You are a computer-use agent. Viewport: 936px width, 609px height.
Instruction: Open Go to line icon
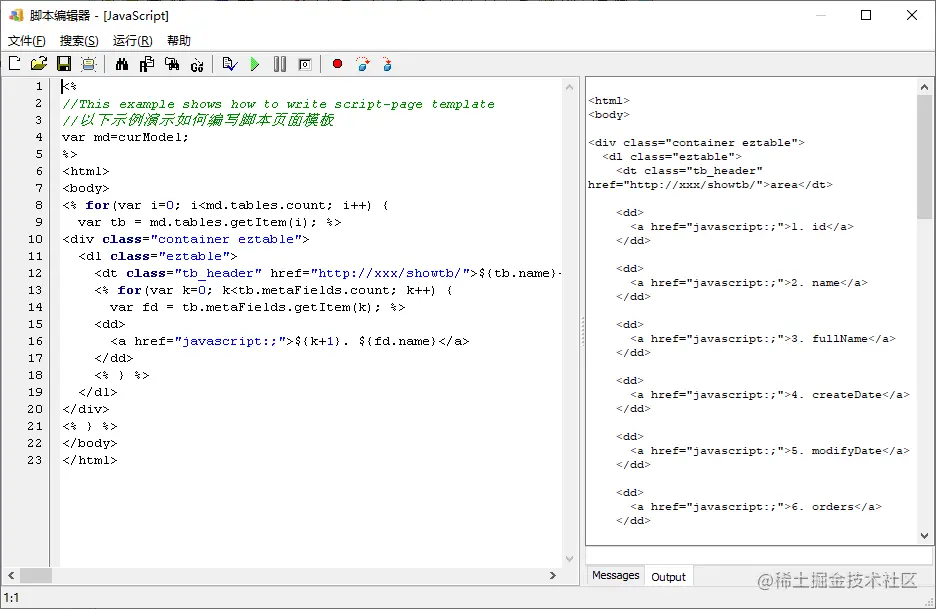click(197, 64)
